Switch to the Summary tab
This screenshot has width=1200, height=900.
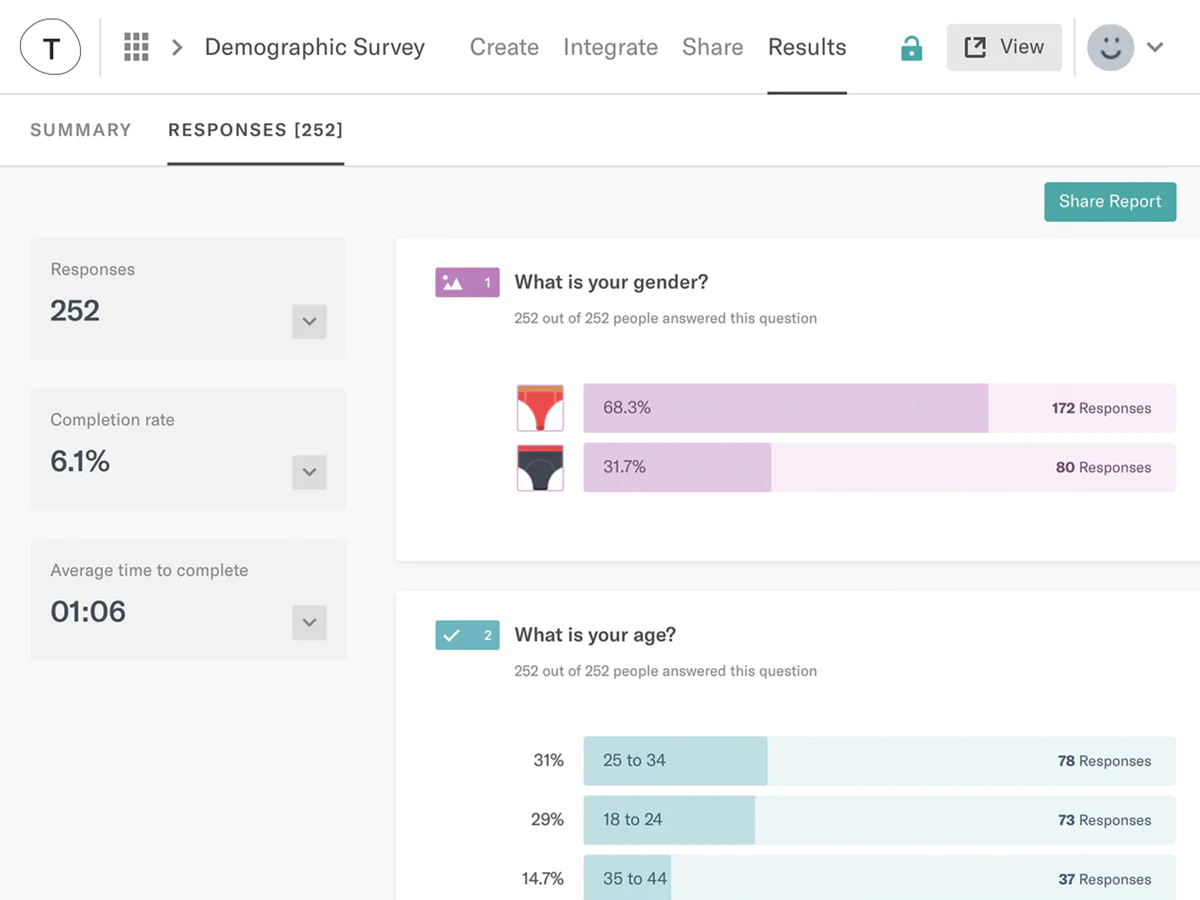point(81,130)
